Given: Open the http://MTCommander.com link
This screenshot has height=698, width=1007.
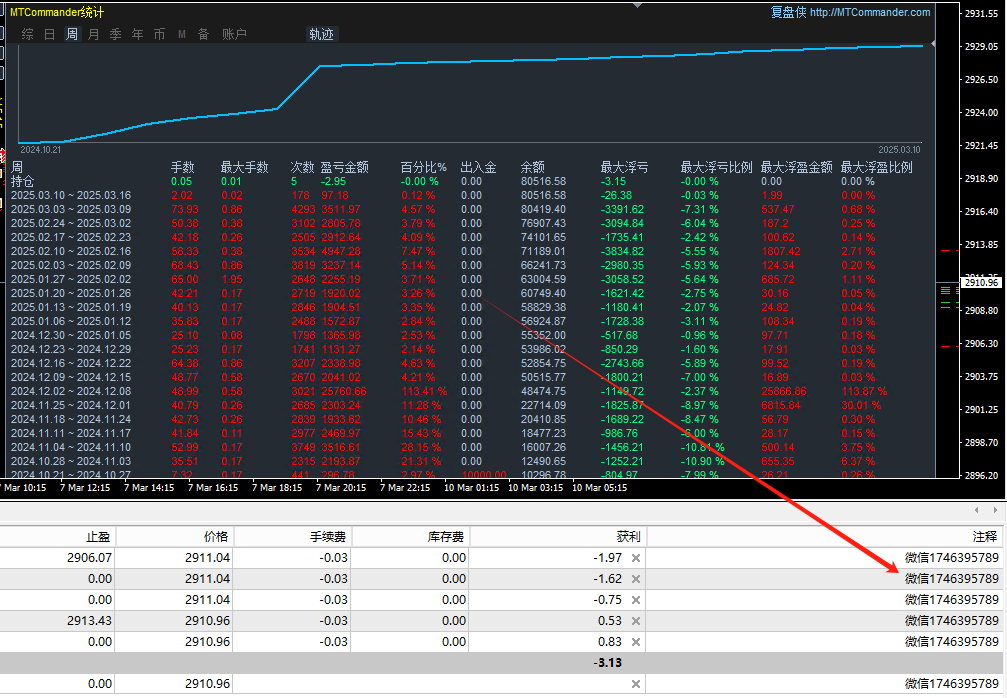Looking at the screenshot, I should [x=870, y=12].
